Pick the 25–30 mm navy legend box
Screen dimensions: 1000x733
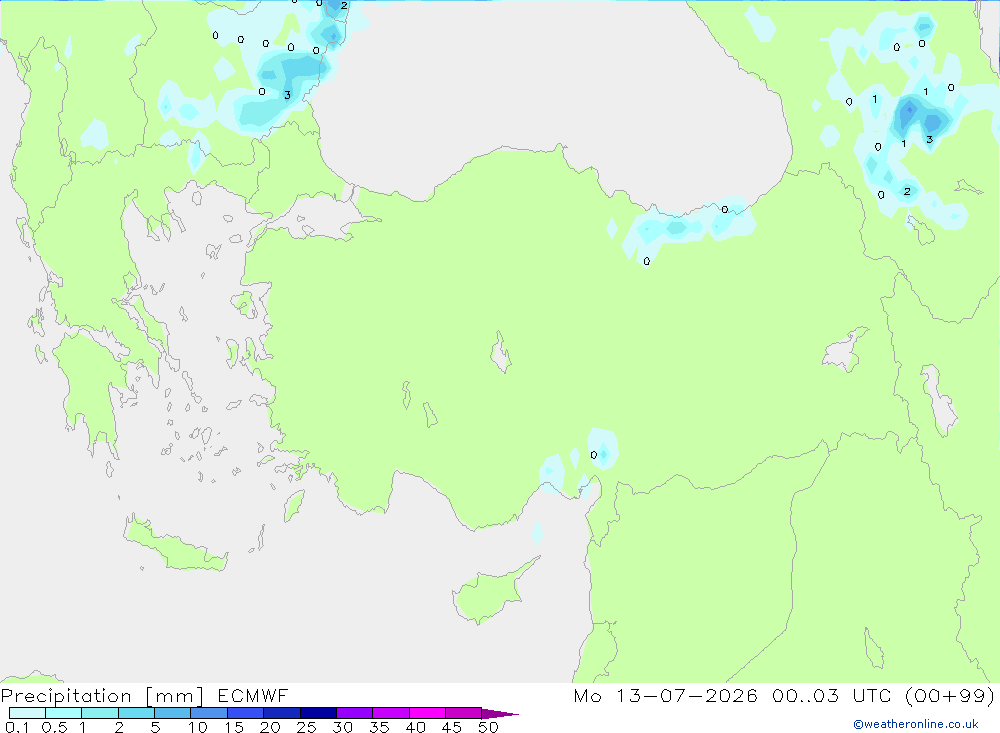click(318, 713)
